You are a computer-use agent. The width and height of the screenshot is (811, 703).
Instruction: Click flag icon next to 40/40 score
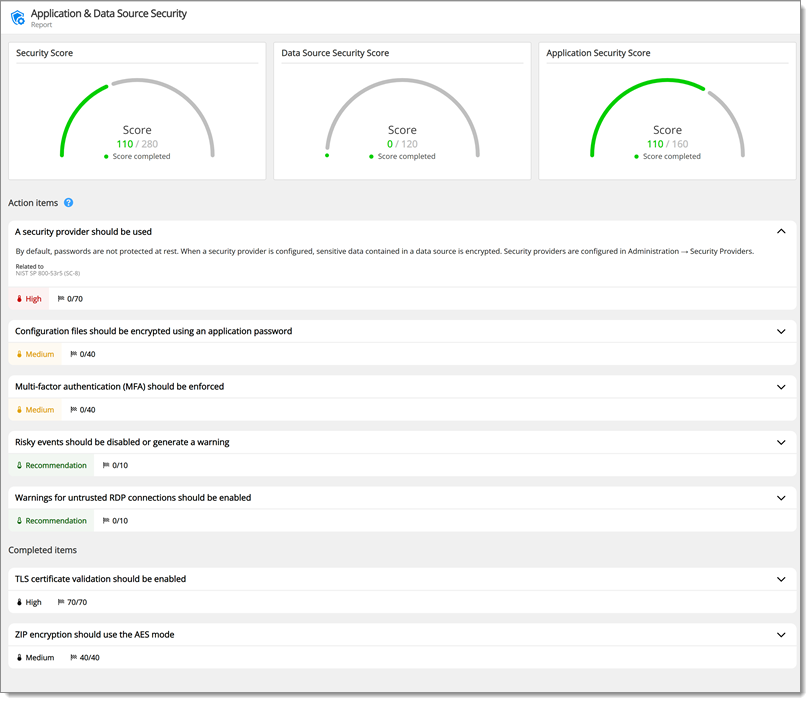tap(73, 657)
